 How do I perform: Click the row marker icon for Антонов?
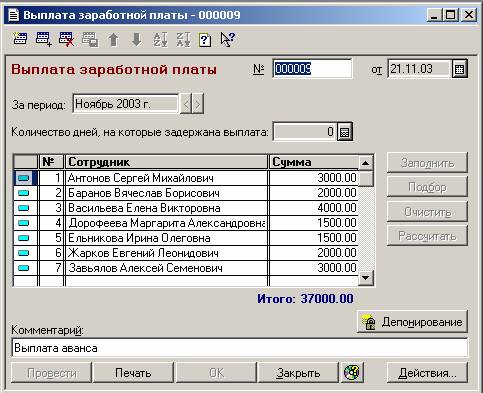(x=23, y=178)
